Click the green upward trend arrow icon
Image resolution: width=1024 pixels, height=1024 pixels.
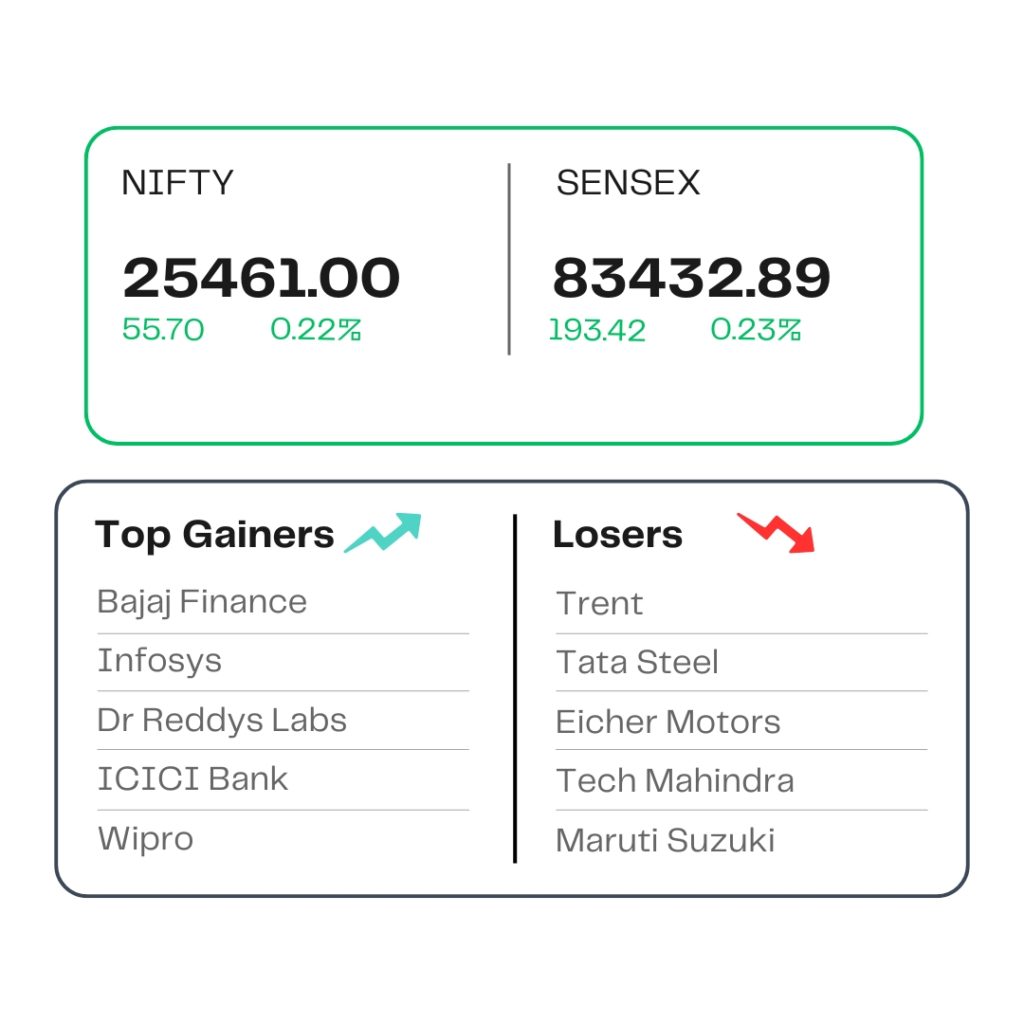pyautogui.click(x=383, y=533)
